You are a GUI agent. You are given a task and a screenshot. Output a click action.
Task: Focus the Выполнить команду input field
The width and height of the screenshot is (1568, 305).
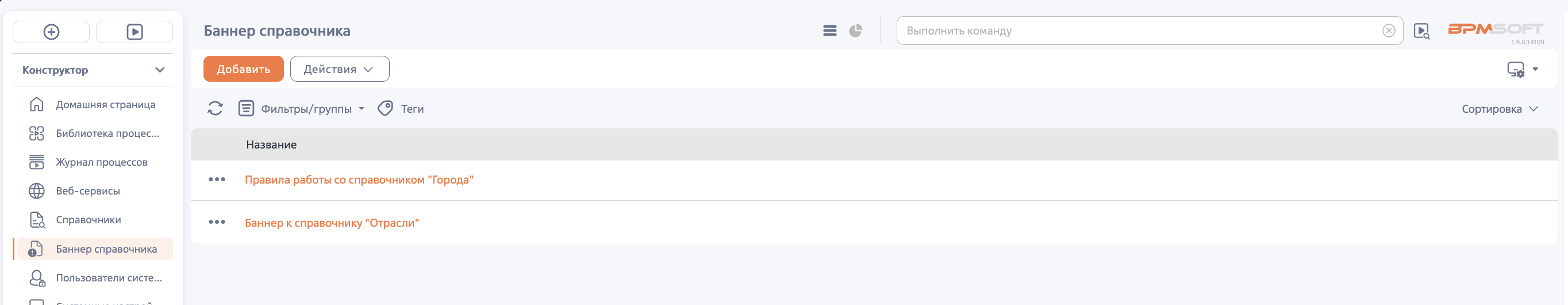pyautogui.click(x=1141, y=30)
